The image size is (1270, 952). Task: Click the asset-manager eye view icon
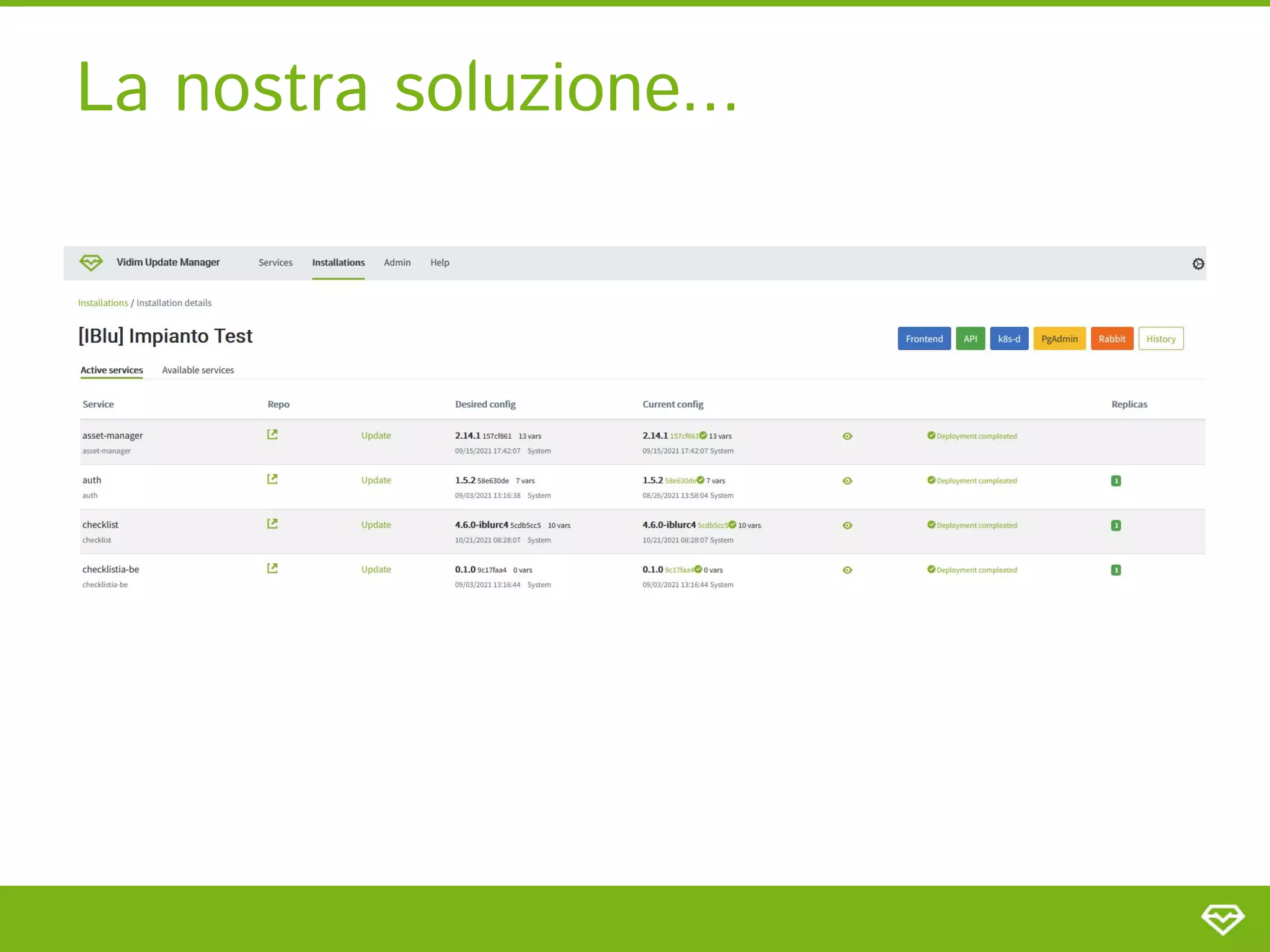[847, 436]
